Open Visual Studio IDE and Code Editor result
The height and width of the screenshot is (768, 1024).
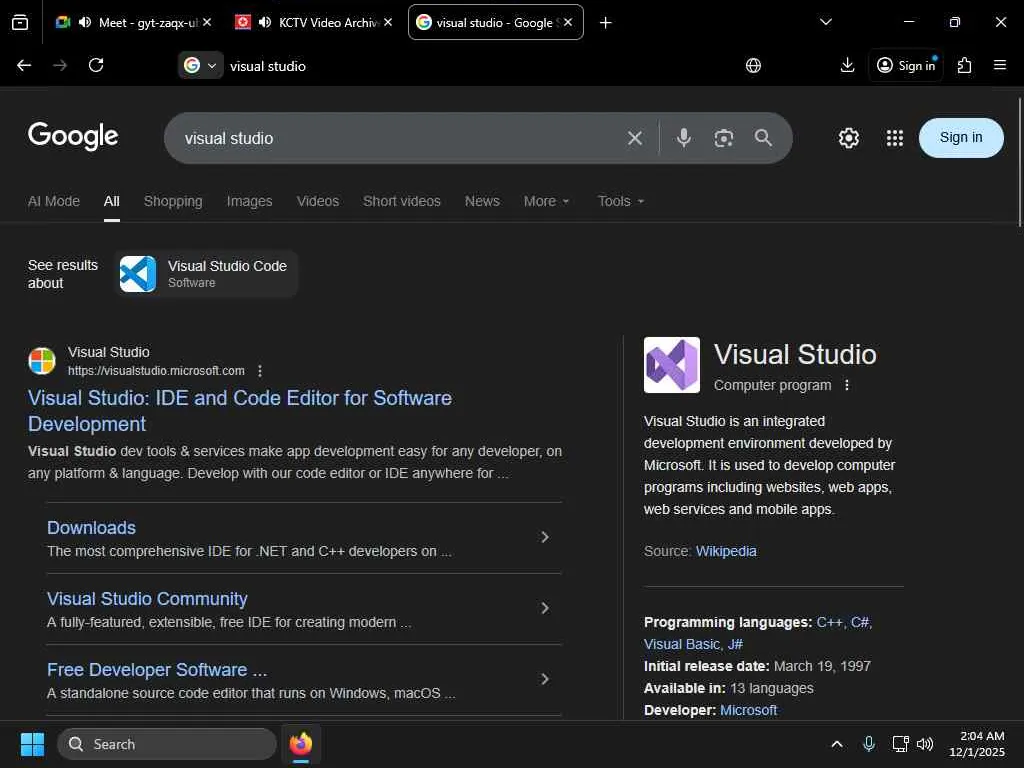pos(240,411)
